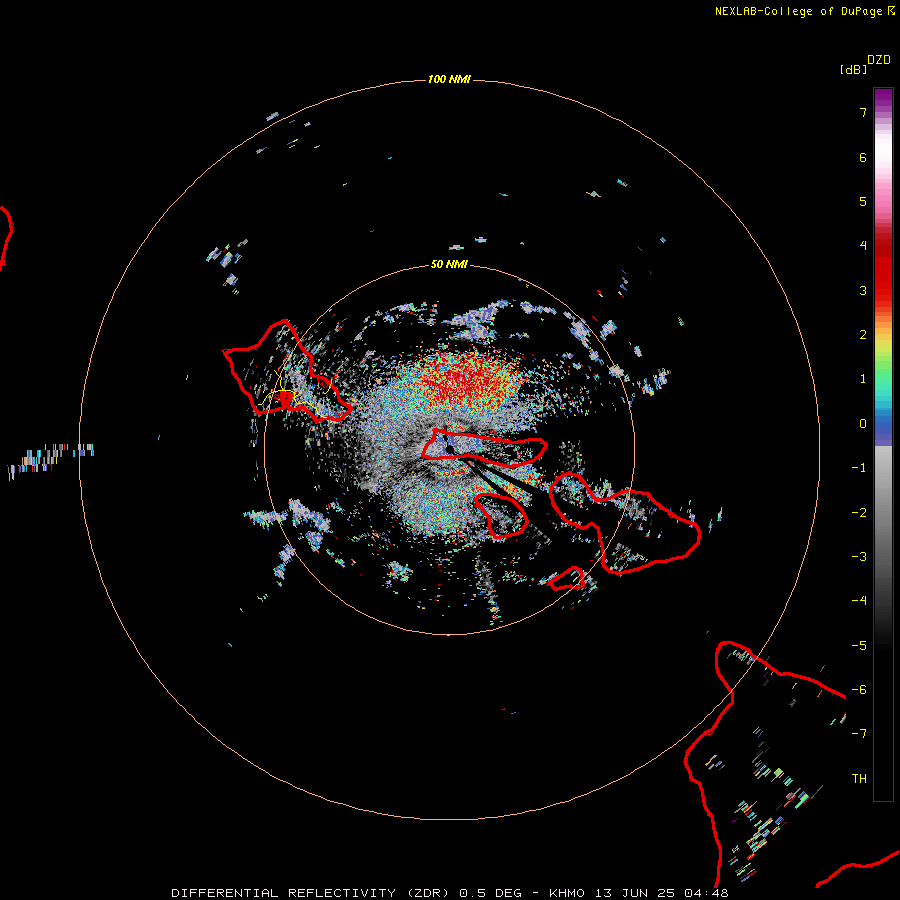900x900 pixels.
Task: Click the scale value -7
Action: tap(859, 734)
